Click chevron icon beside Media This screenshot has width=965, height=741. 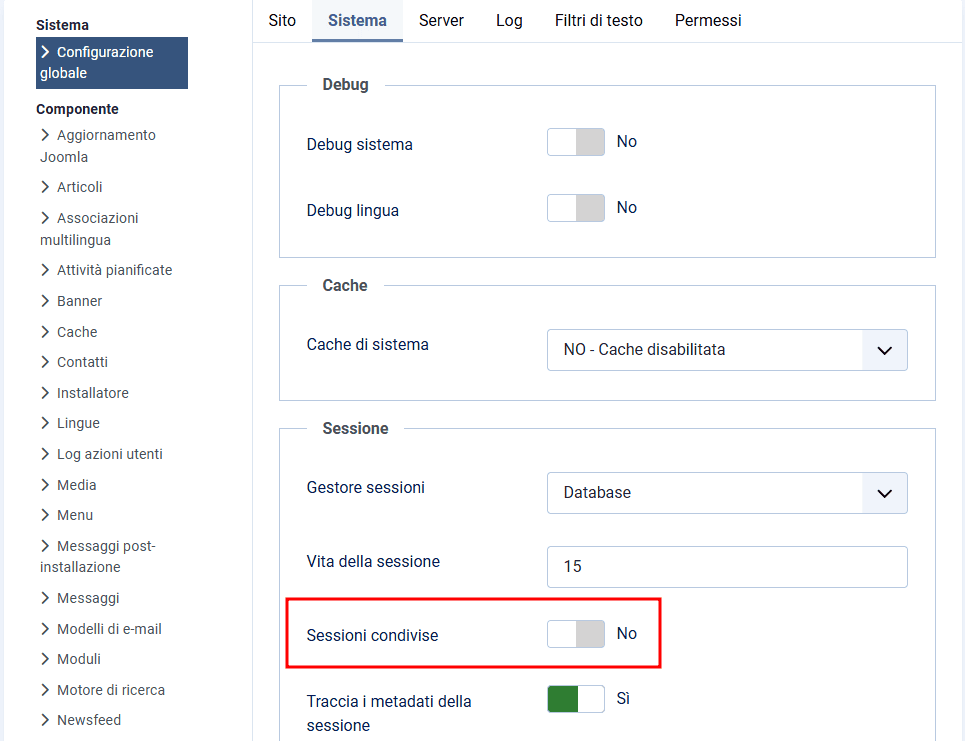[x=45, y=485]
